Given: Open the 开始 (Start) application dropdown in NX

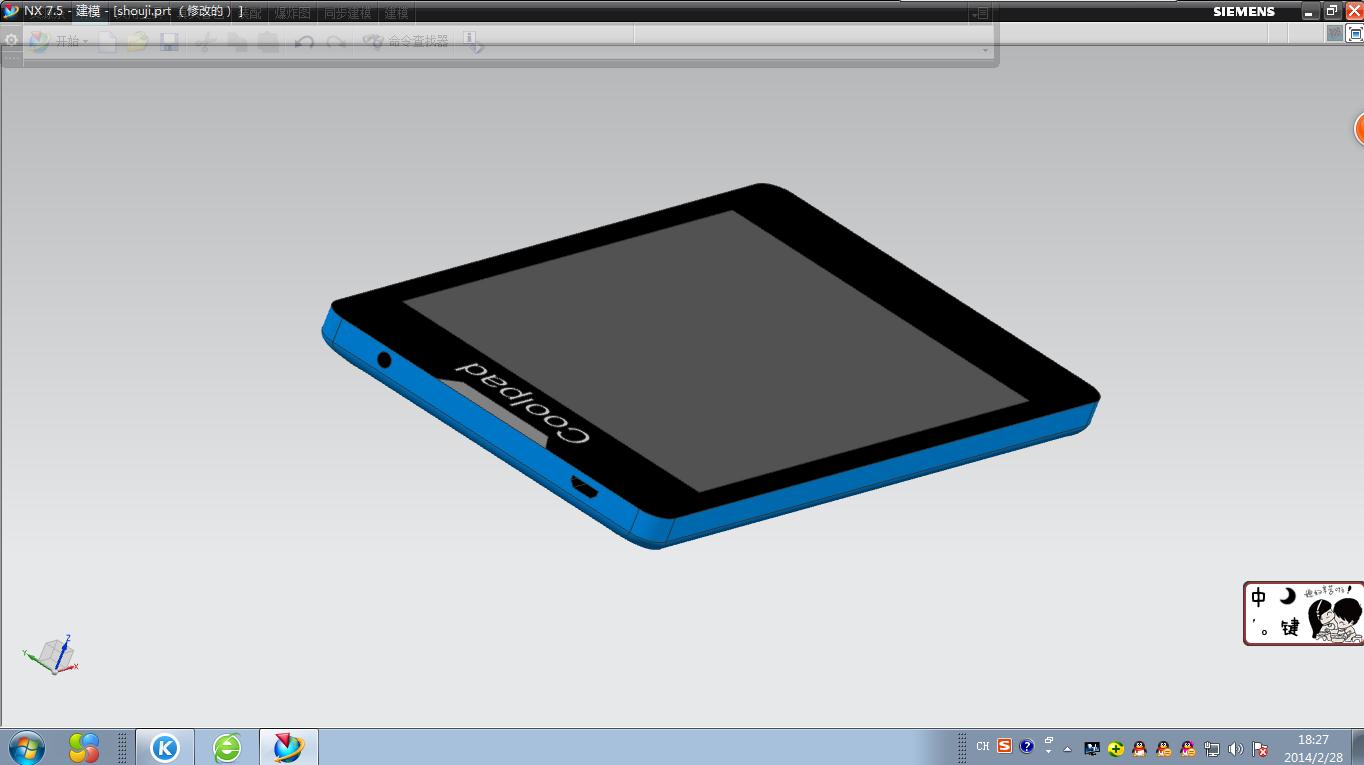Looking at the screenshot, I should [x=59, y=42].
